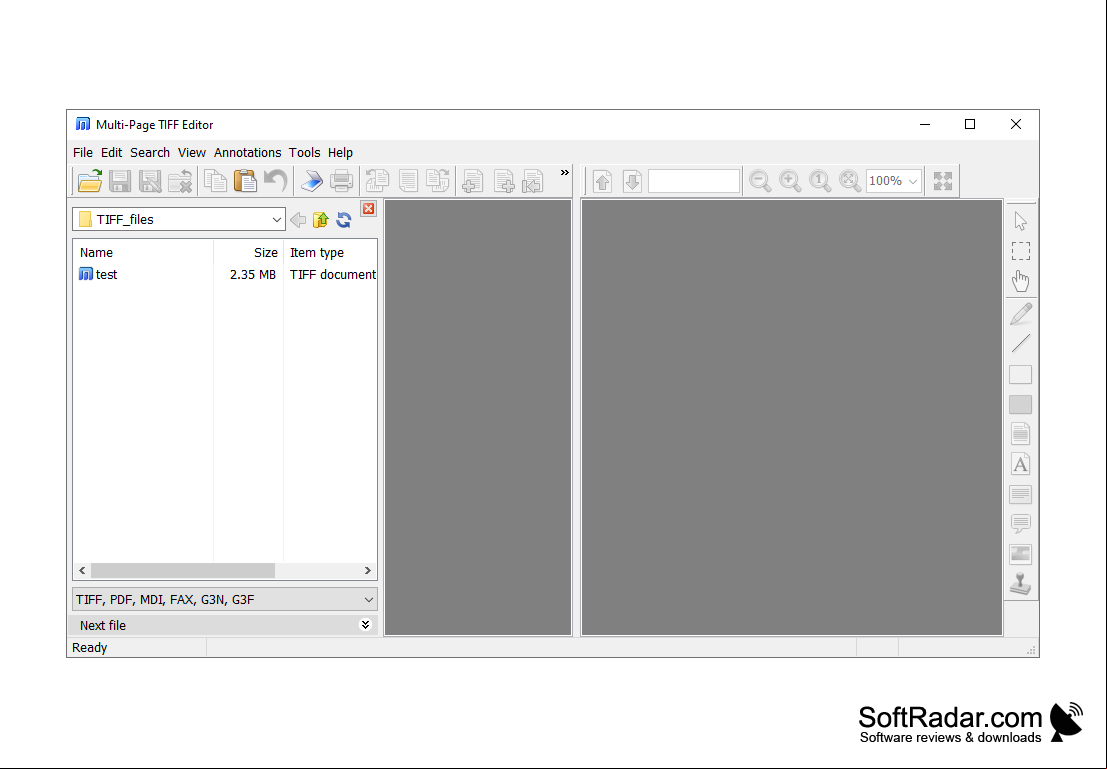Select the speech bubble note tool
Viewport: 1107px width, 769px height.
tap(1020, 523)
